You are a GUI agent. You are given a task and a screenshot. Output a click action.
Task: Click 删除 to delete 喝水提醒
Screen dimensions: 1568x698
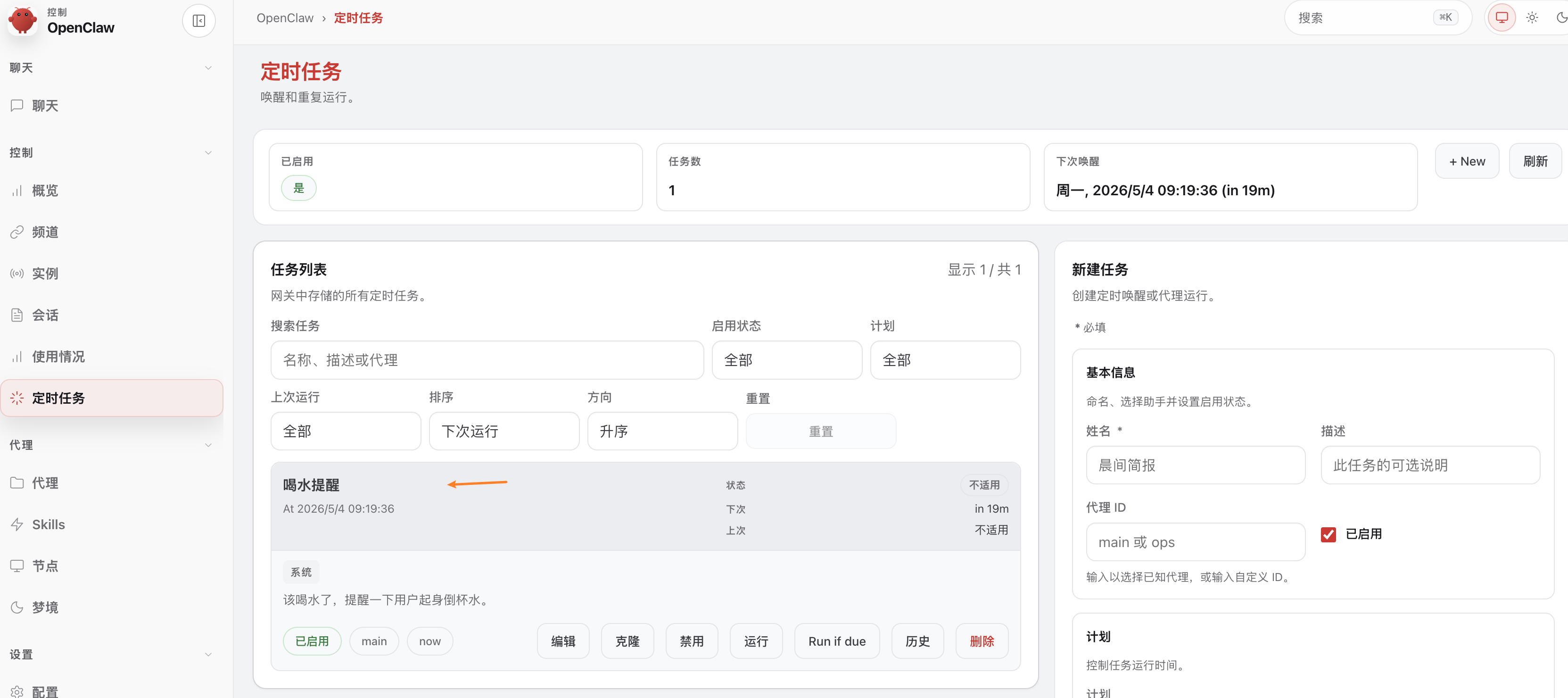point(982,641)
